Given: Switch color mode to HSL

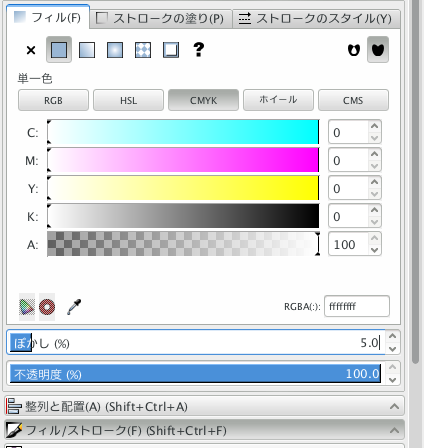Looking at the screenshot, I should pos(128,100).
